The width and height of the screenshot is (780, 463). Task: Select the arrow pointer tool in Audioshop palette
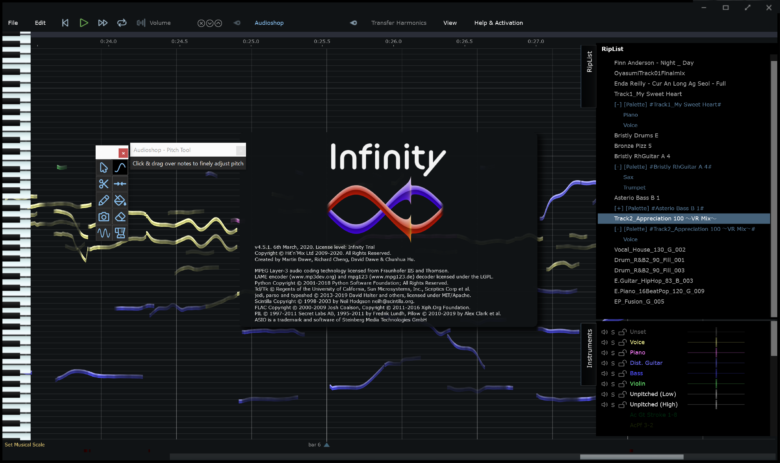(103, 168)
